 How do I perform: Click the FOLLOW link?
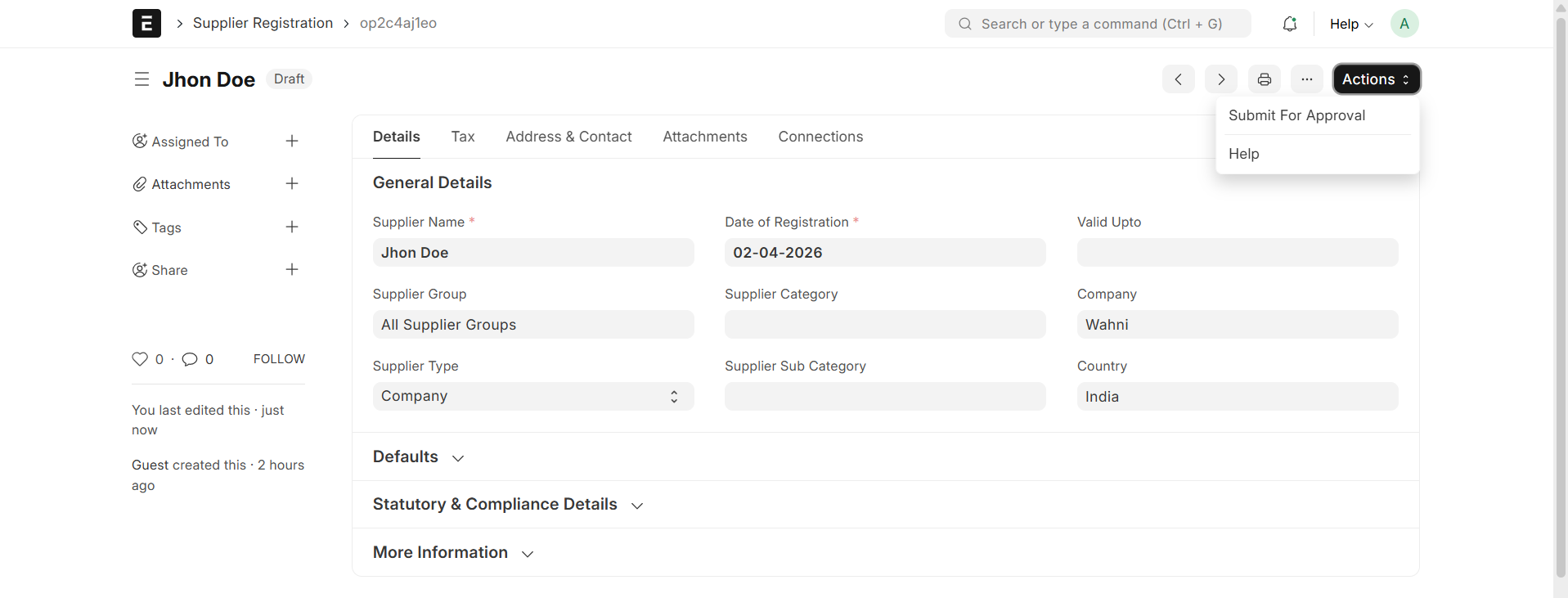coord(279,359)
